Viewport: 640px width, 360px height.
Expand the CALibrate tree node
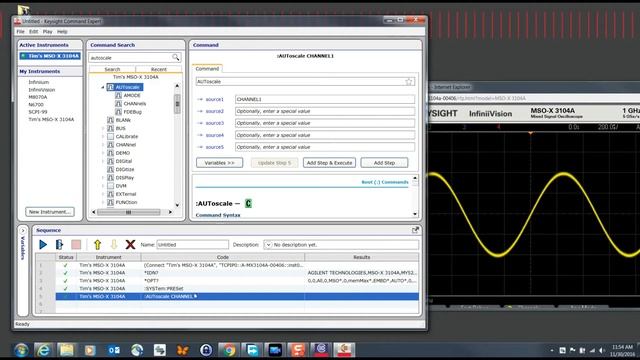(x=102, y=136)
